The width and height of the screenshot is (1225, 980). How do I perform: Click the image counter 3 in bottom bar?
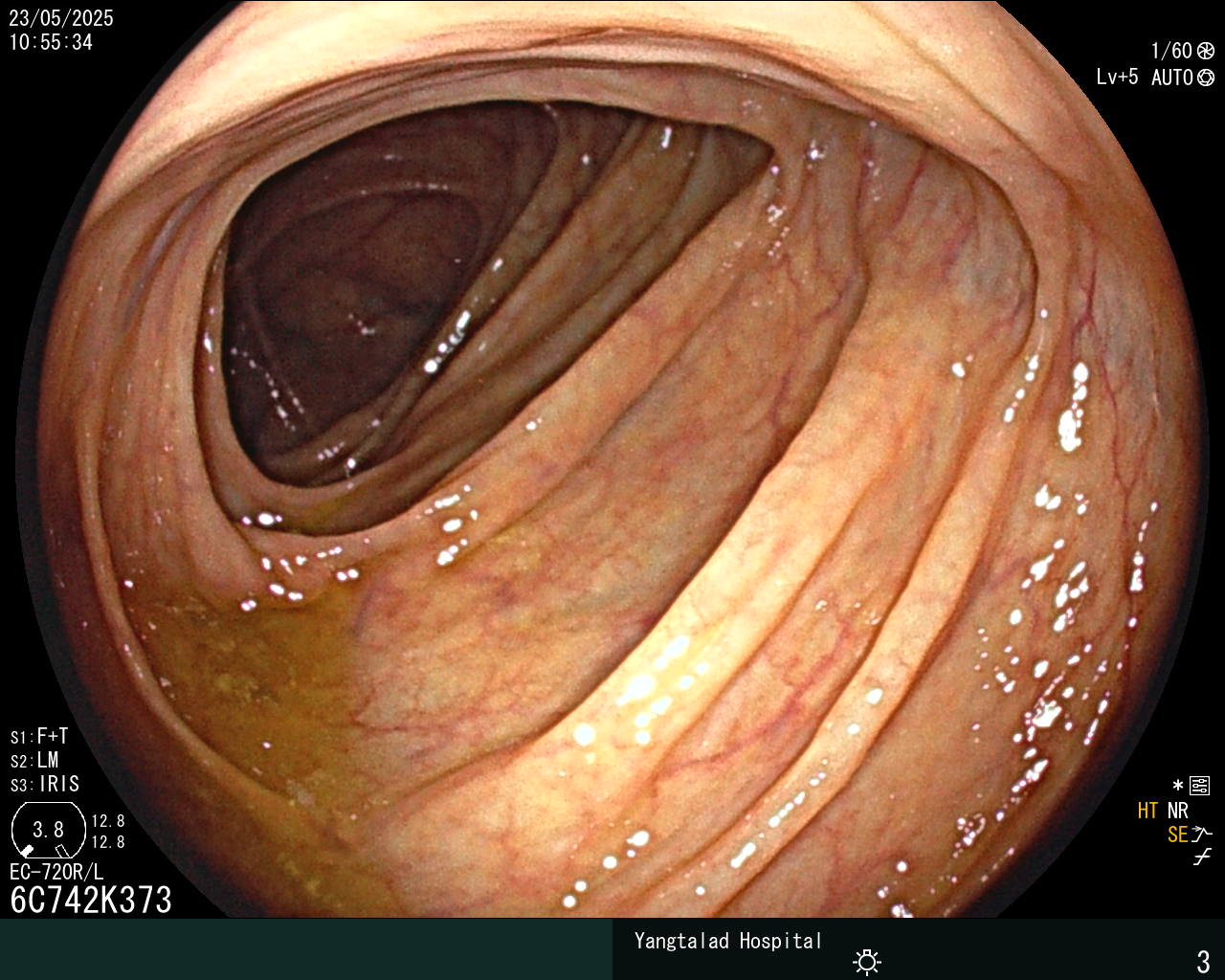pyautogui.click(x=1203, y=961)
